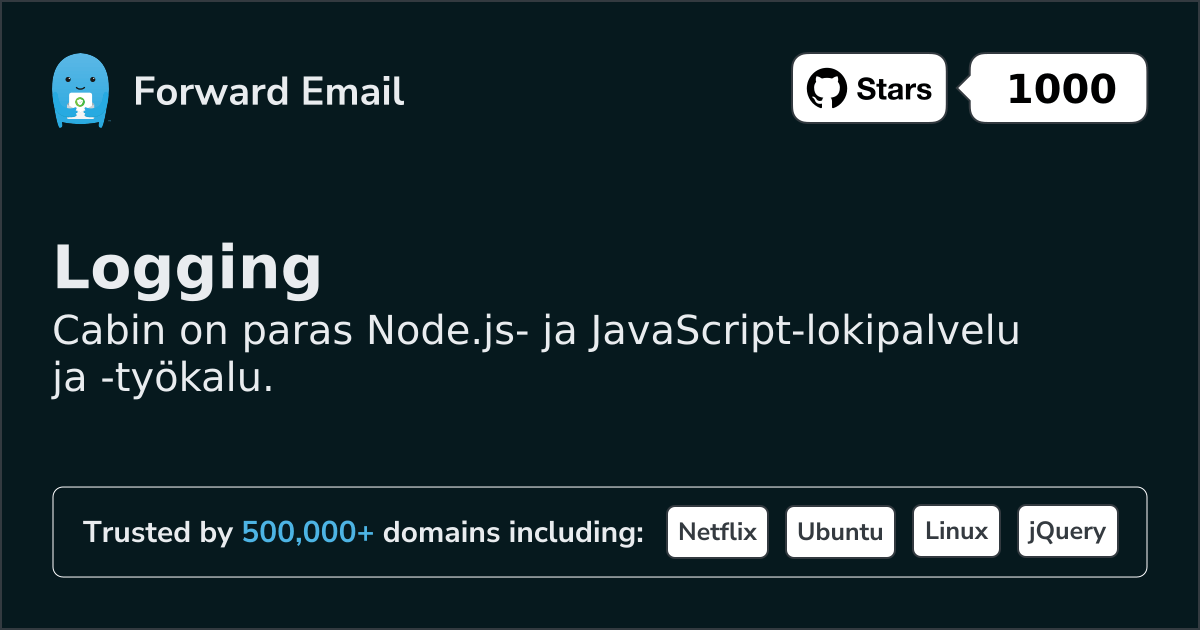Click the penguin mascot's laptop graphic
Image resolution: width=1200 pixels, height=630 pixels.
(x=82, y=105)
